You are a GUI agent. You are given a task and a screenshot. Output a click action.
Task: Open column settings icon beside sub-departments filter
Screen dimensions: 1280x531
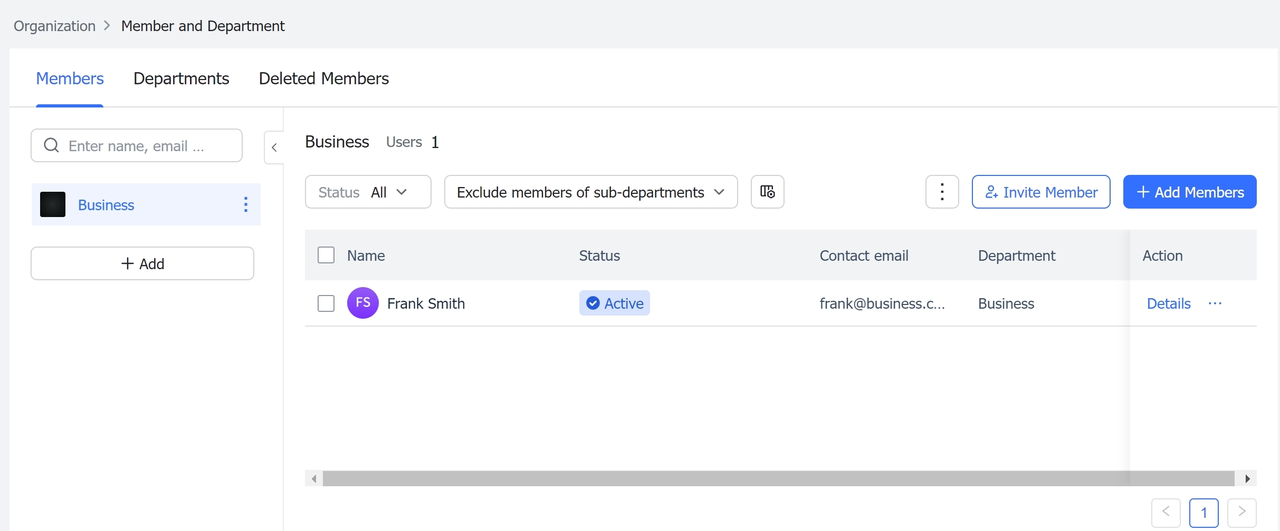[x=767, y=192]
